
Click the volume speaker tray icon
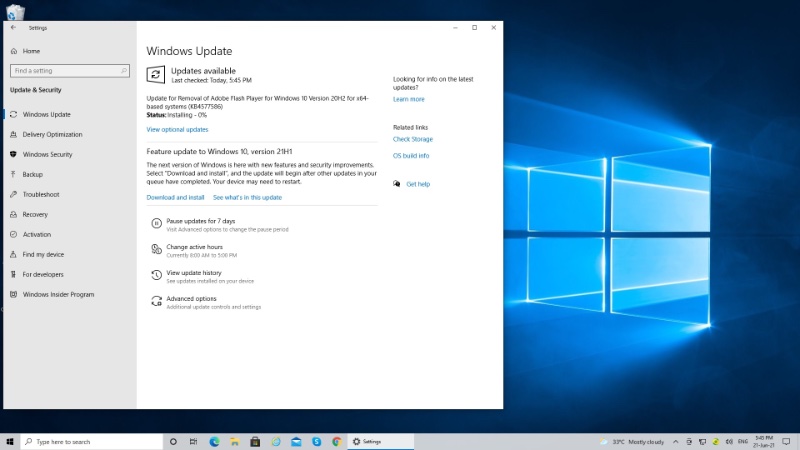point(729,442)
